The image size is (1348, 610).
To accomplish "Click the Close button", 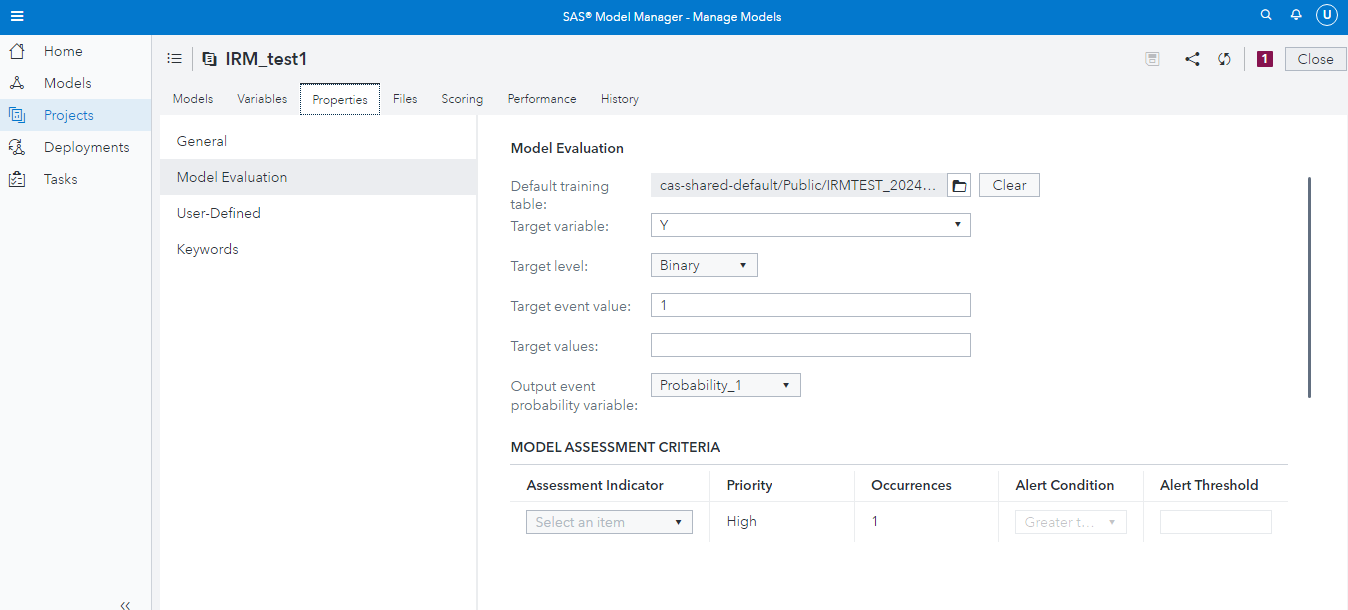I will [x=1315, y=59].
